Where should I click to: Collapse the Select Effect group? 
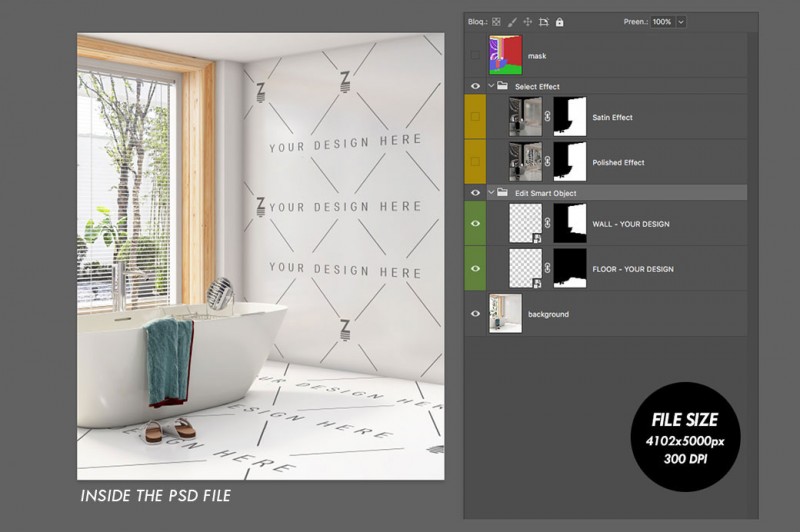point(491,87)
